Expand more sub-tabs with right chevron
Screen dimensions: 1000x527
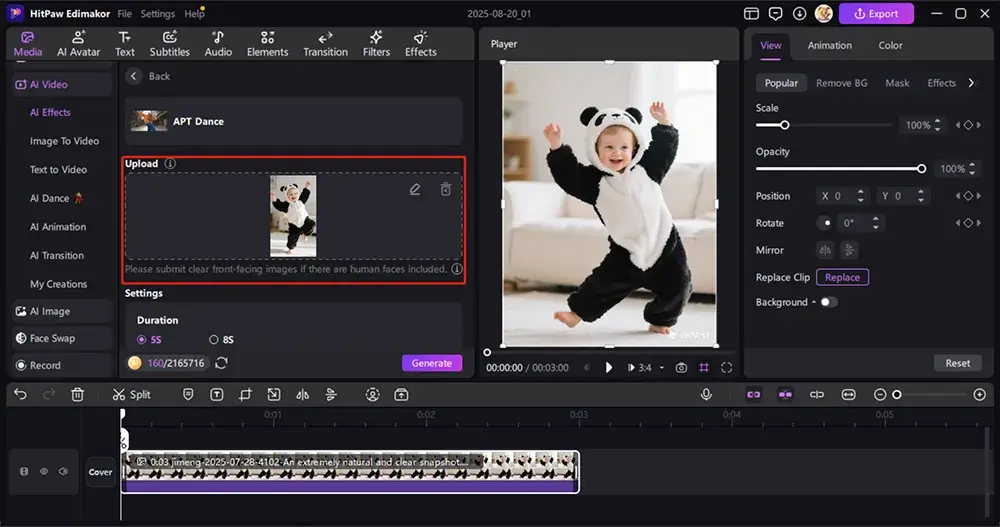pyautogui.click(x=971, y=83)
